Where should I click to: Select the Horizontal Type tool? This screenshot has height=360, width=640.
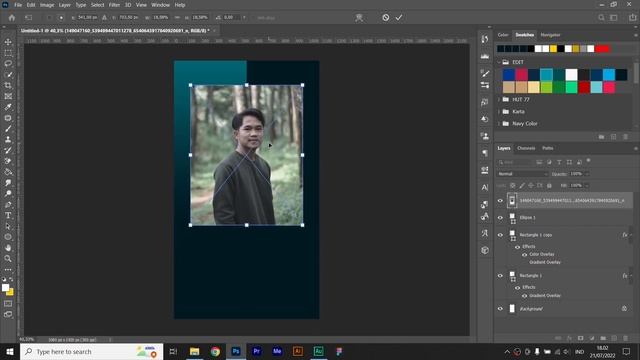(8, 215)
